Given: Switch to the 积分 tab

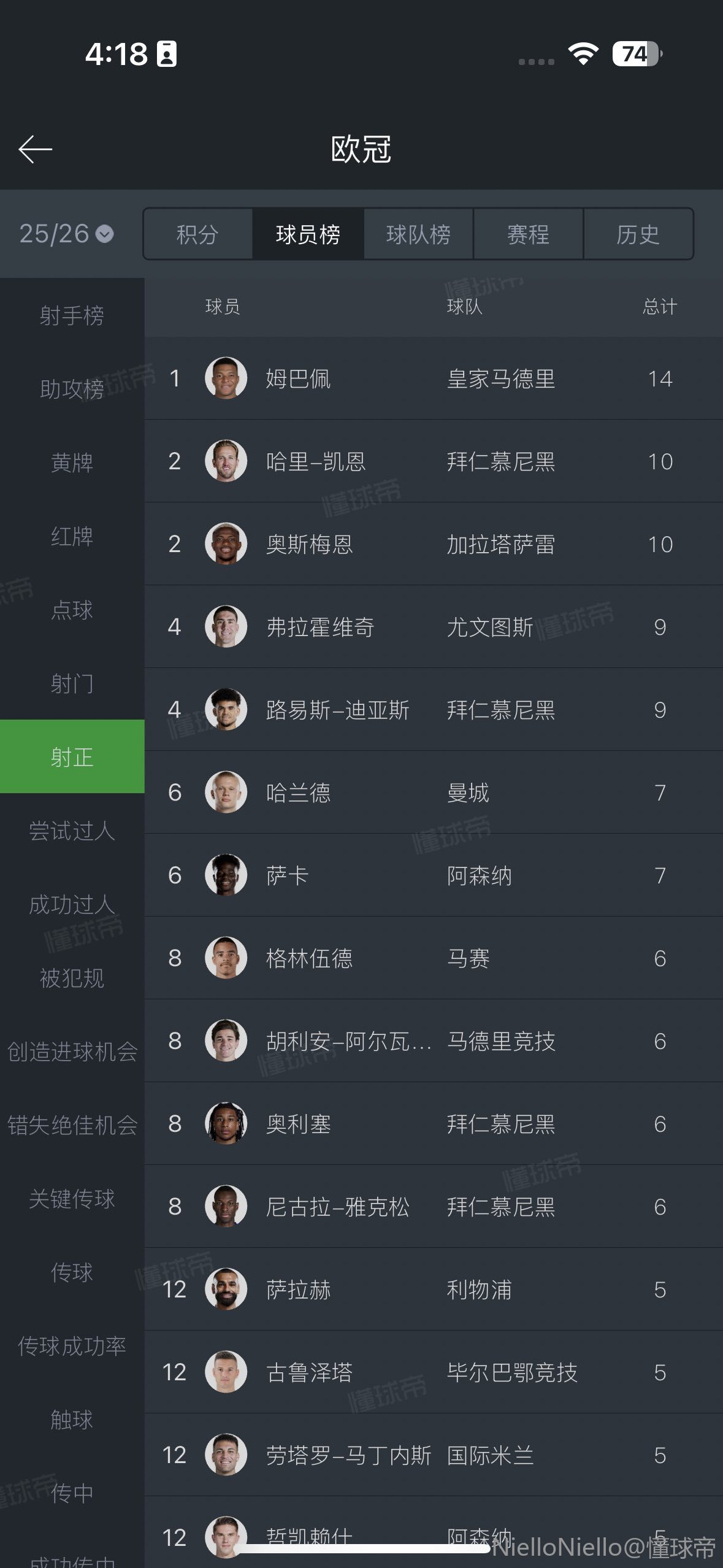Looking at the screenshot, I should pos(197,234).
